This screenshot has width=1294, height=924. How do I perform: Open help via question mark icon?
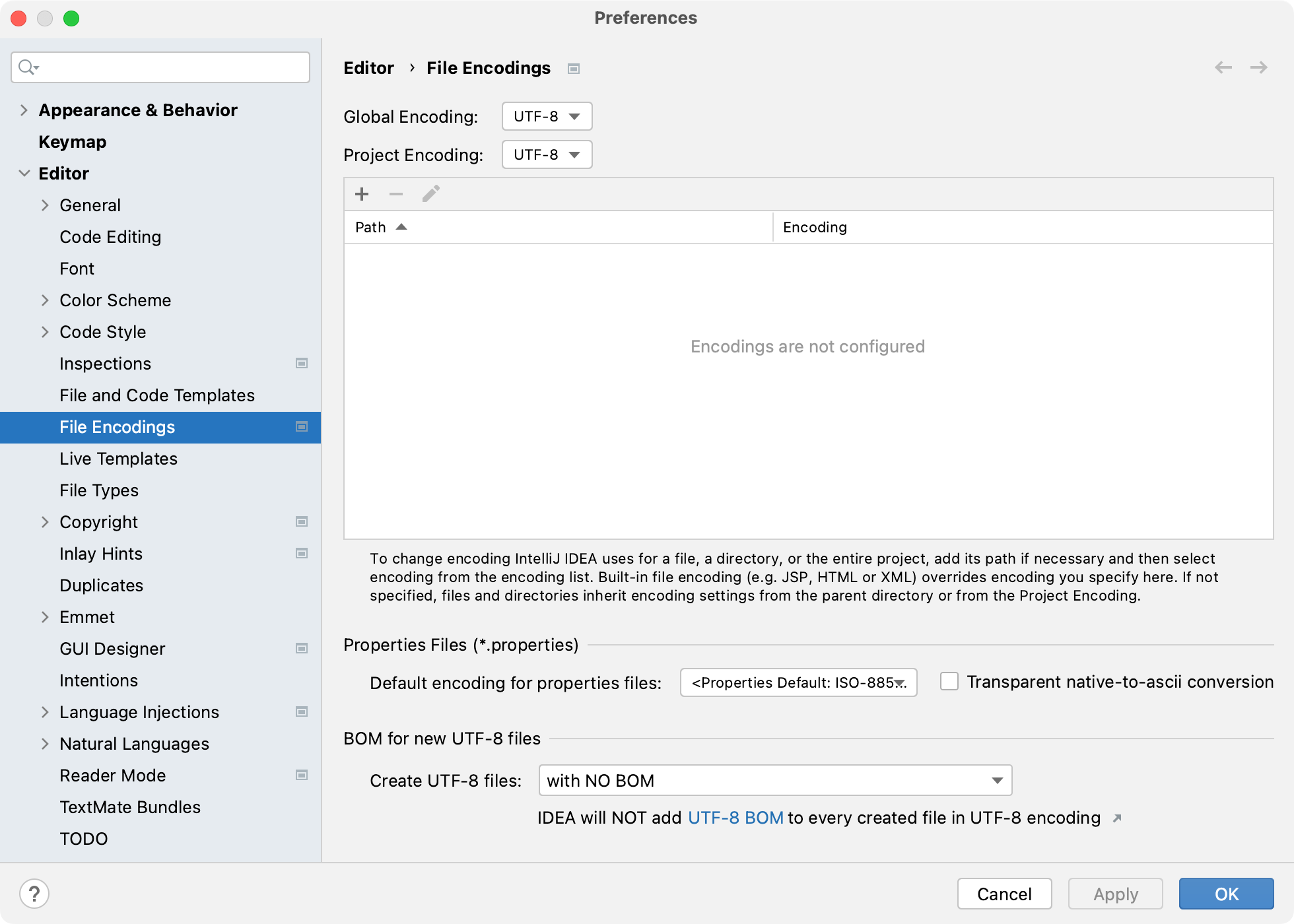click(36, 894)
